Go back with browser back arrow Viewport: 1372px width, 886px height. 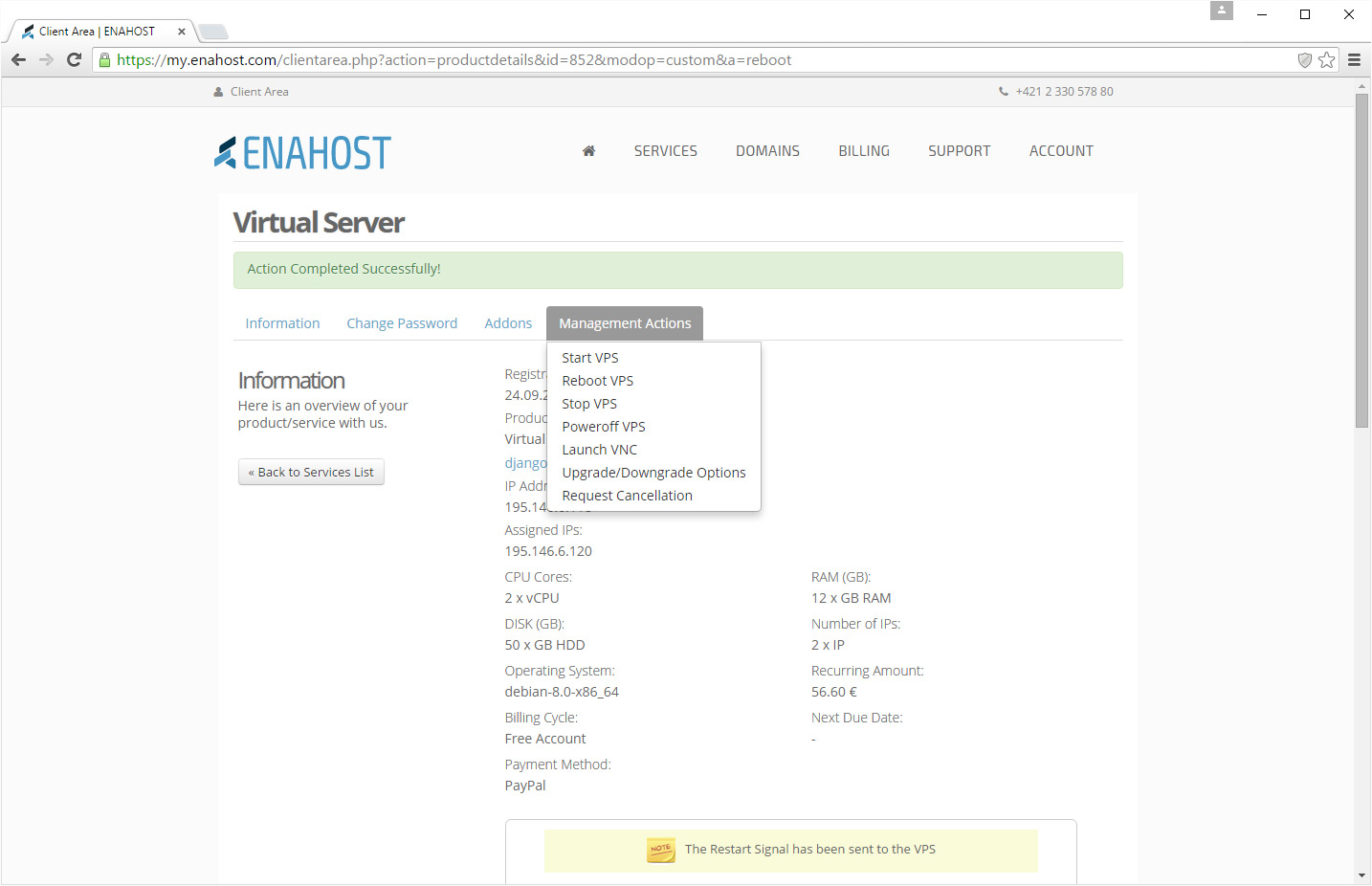coord(18,59)
